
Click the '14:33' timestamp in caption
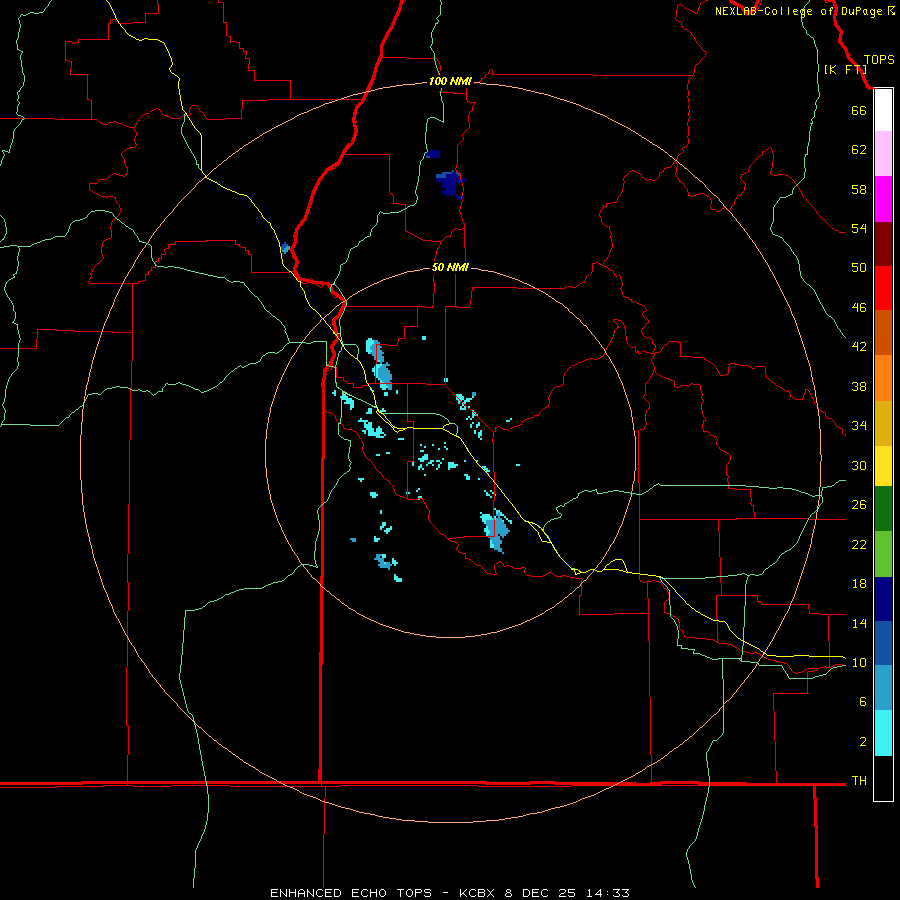(608, 893)
